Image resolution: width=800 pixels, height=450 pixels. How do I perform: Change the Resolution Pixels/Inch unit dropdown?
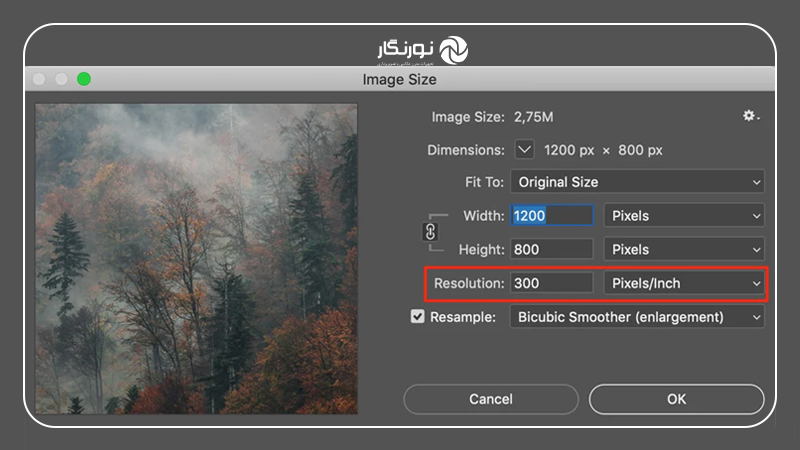[684, 283]
